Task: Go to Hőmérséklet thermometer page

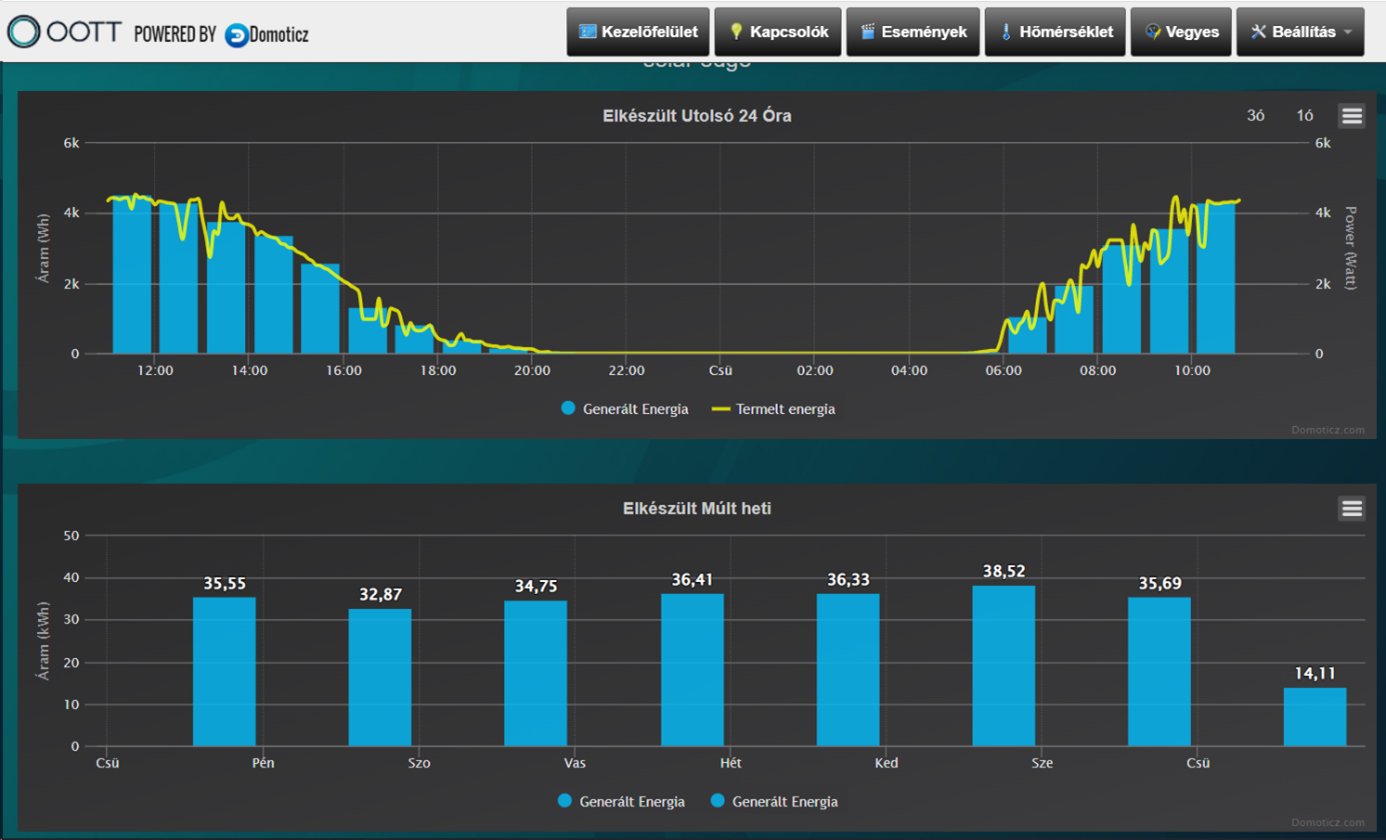Action: click(1056, 32)
